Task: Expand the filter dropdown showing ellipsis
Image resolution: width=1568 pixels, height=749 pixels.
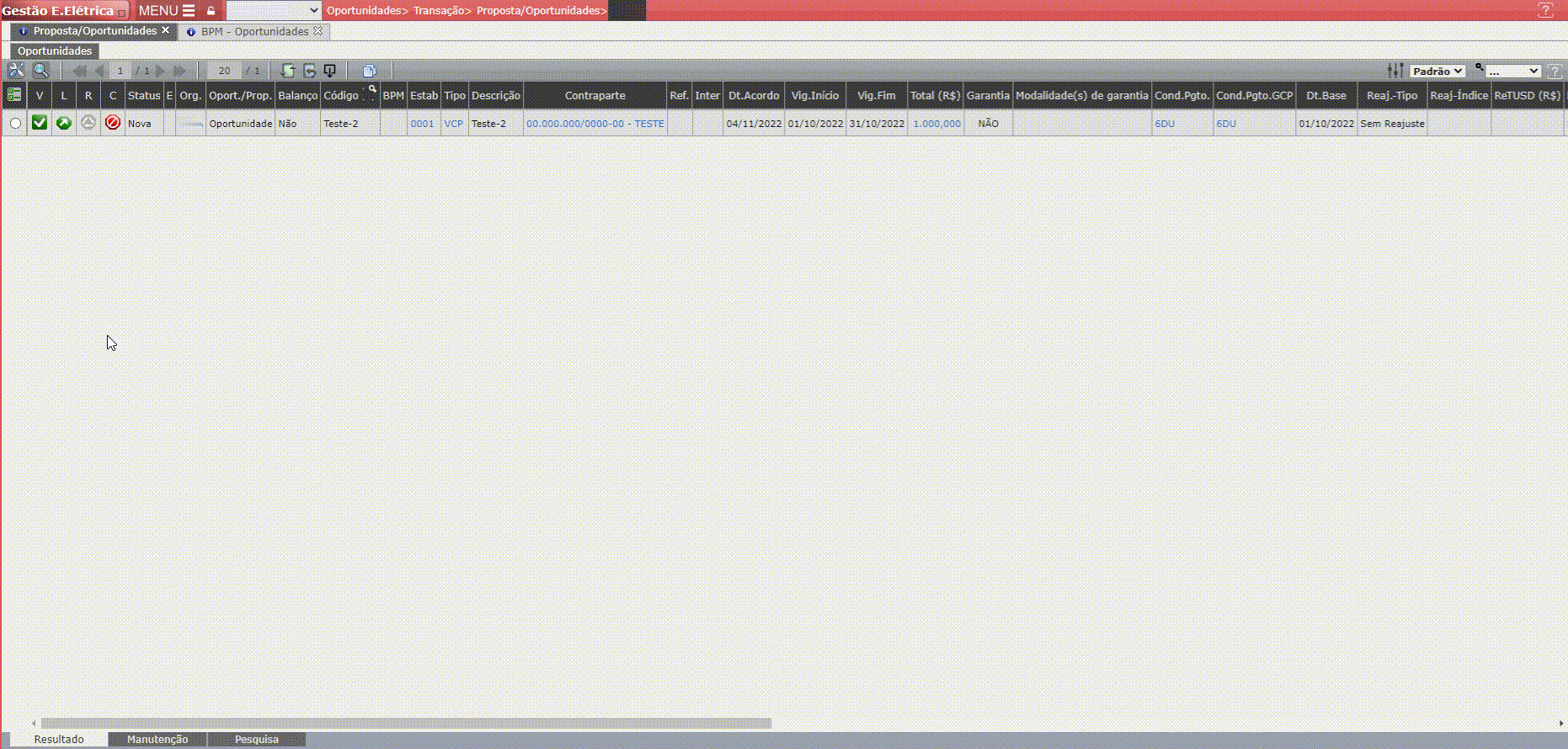Action: 1512,72
